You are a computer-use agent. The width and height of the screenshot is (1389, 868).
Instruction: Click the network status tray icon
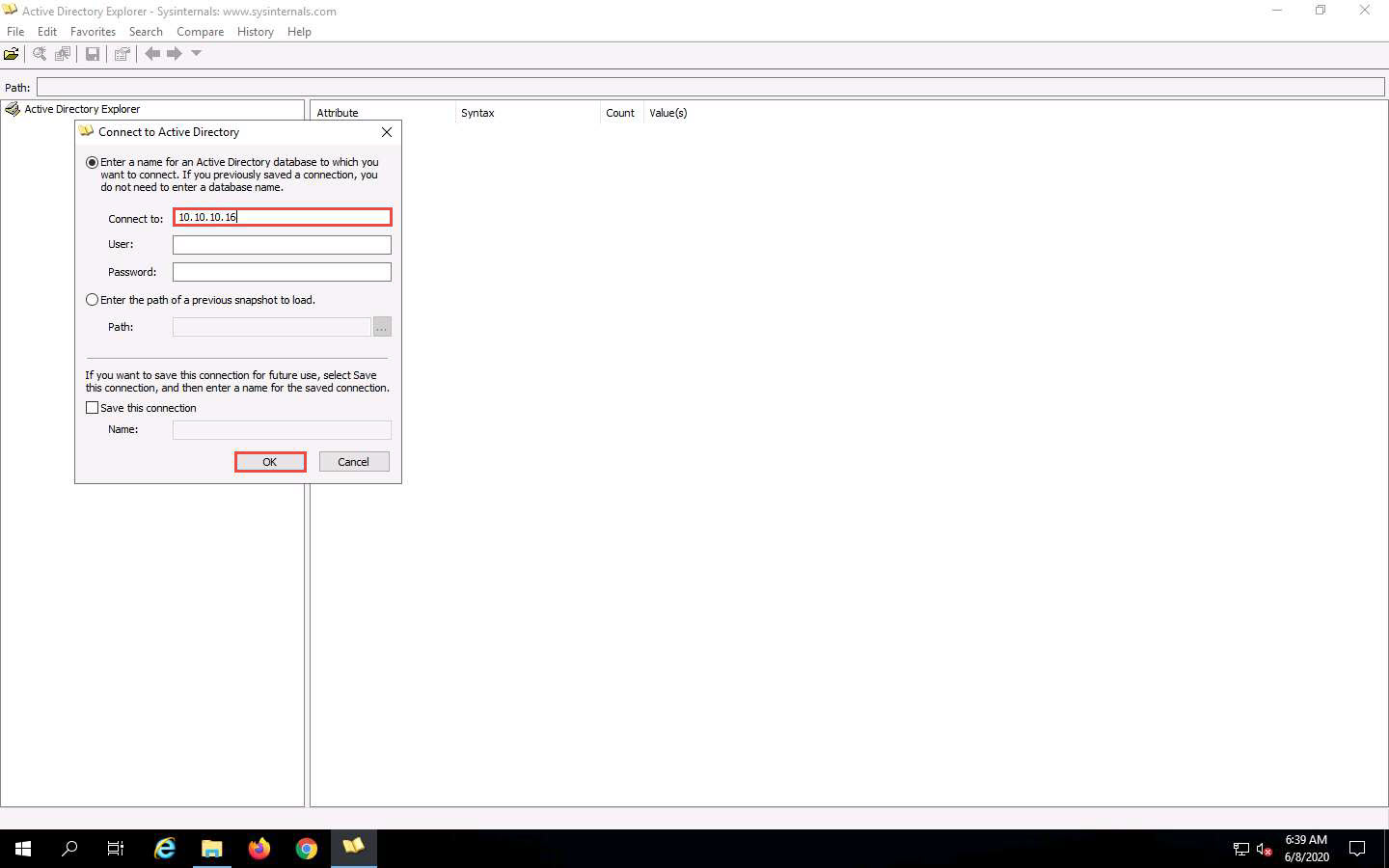pos(1241,850)
